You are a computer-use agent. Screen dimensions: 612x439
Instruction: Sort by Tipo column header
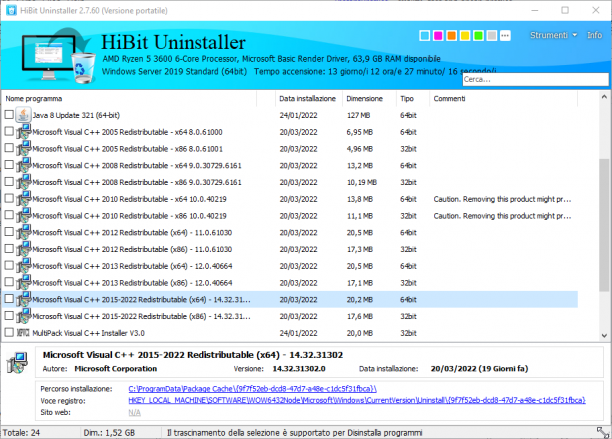coord(413,99)
